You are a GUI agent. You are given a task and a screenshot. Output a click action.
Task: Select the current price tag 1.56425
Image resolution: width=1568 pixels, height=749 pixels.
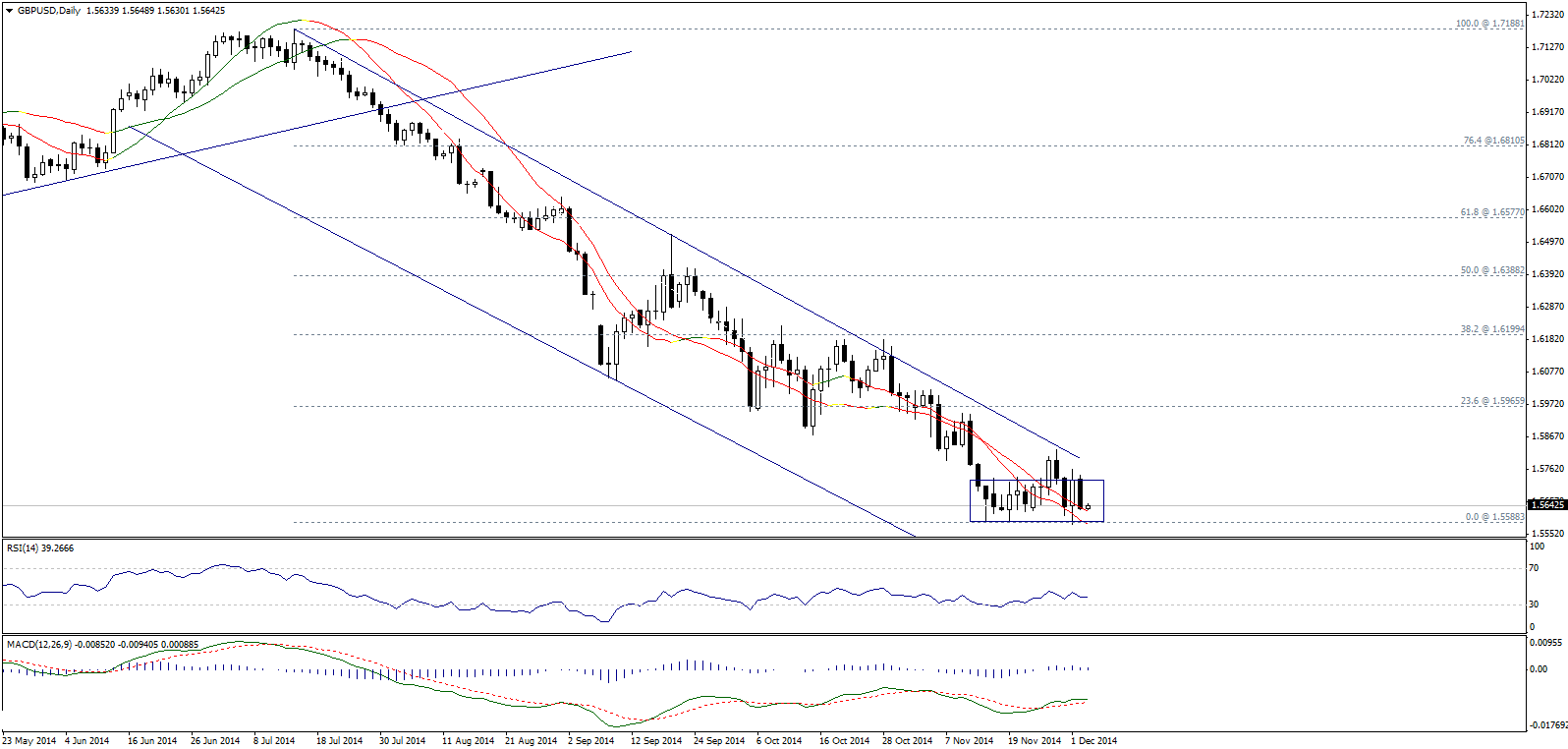point(1547,504)
